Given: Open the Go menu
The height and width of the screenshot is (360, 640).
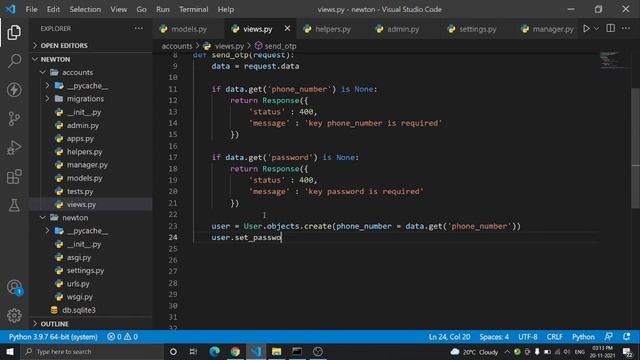Looking at the screenshot, I should tap(141, 9).
